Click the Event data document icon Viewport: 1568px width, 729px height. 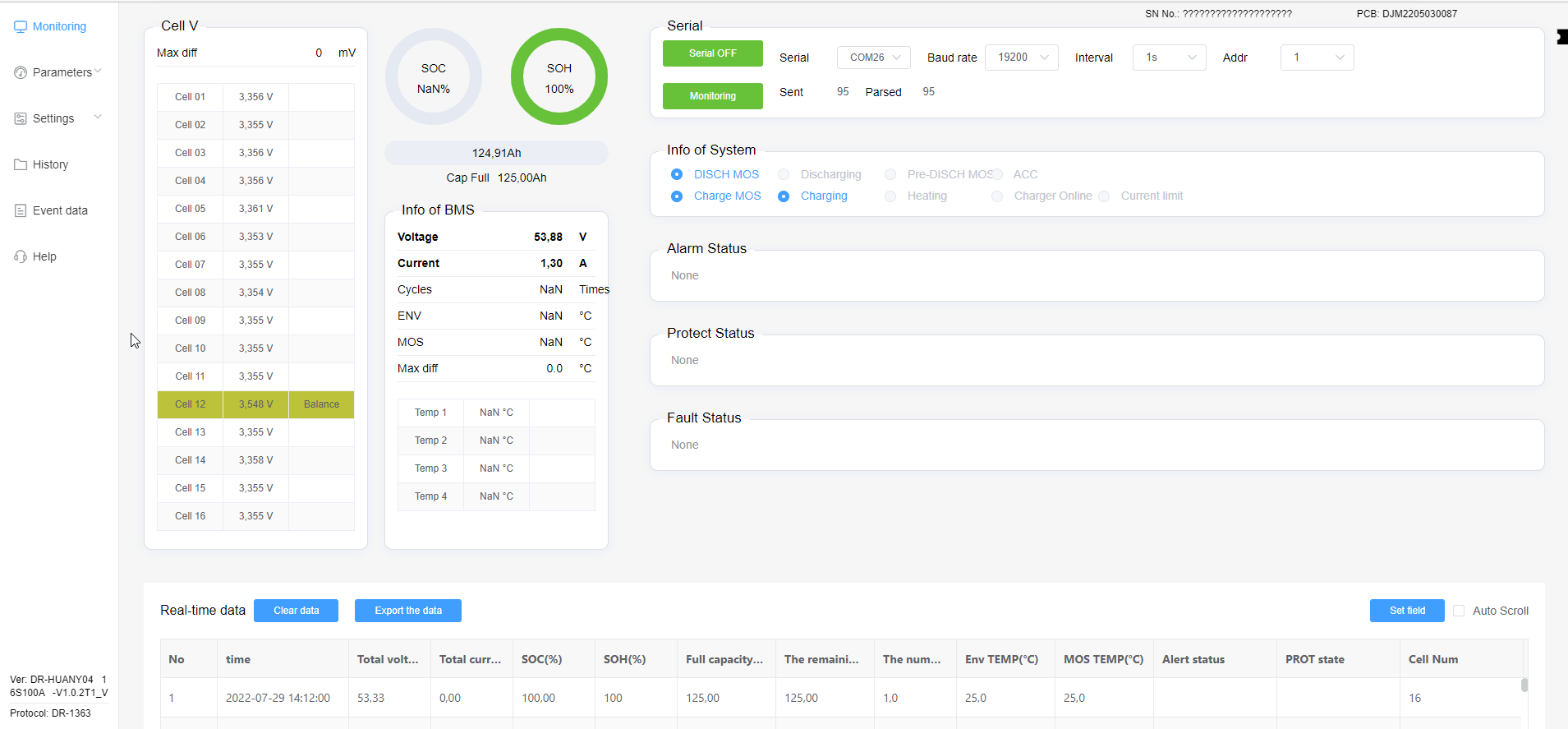pyautogui.click(x=21, y=210)
